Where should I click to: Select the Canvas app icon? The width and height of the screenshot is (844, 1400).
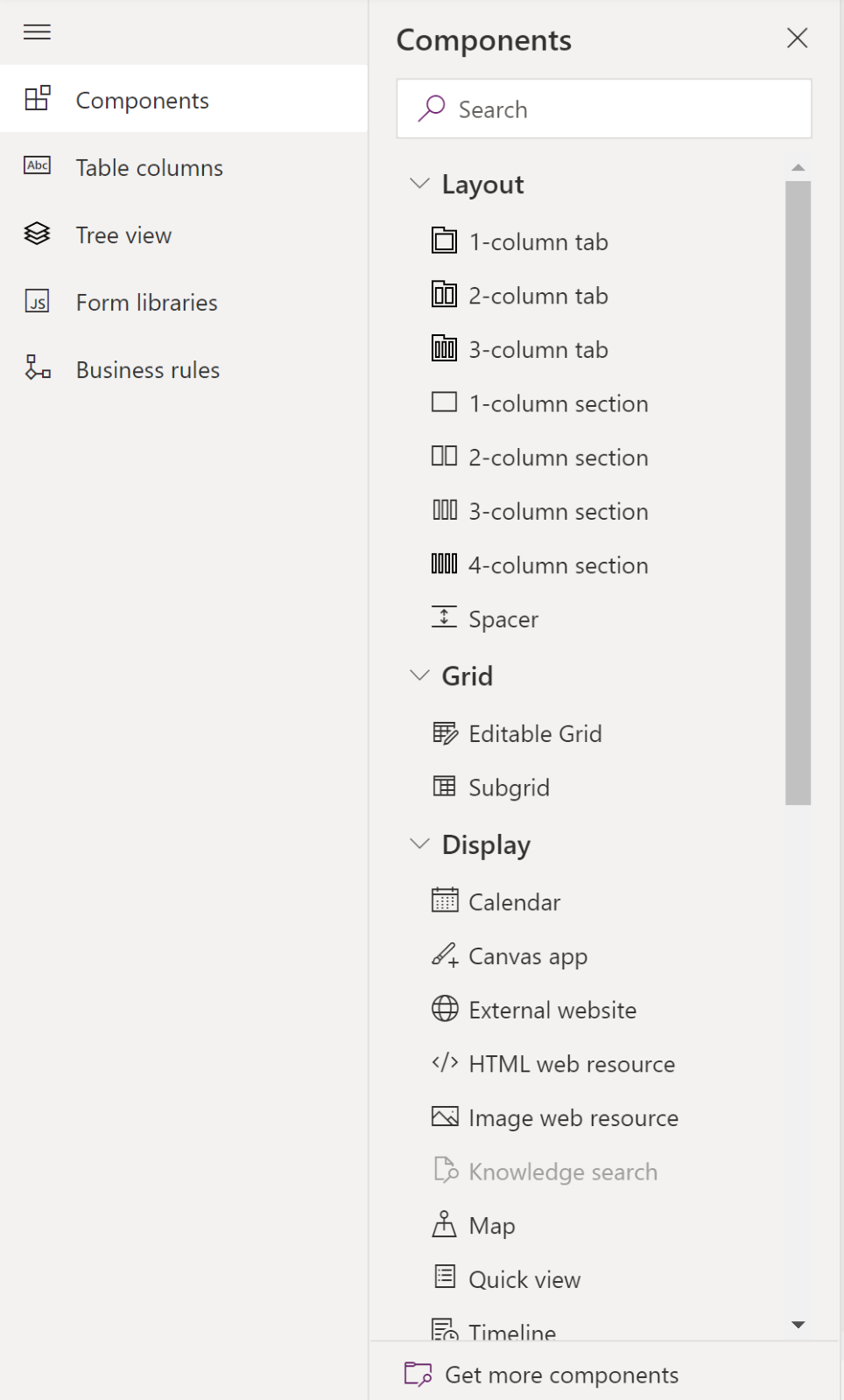coord(445,955)
